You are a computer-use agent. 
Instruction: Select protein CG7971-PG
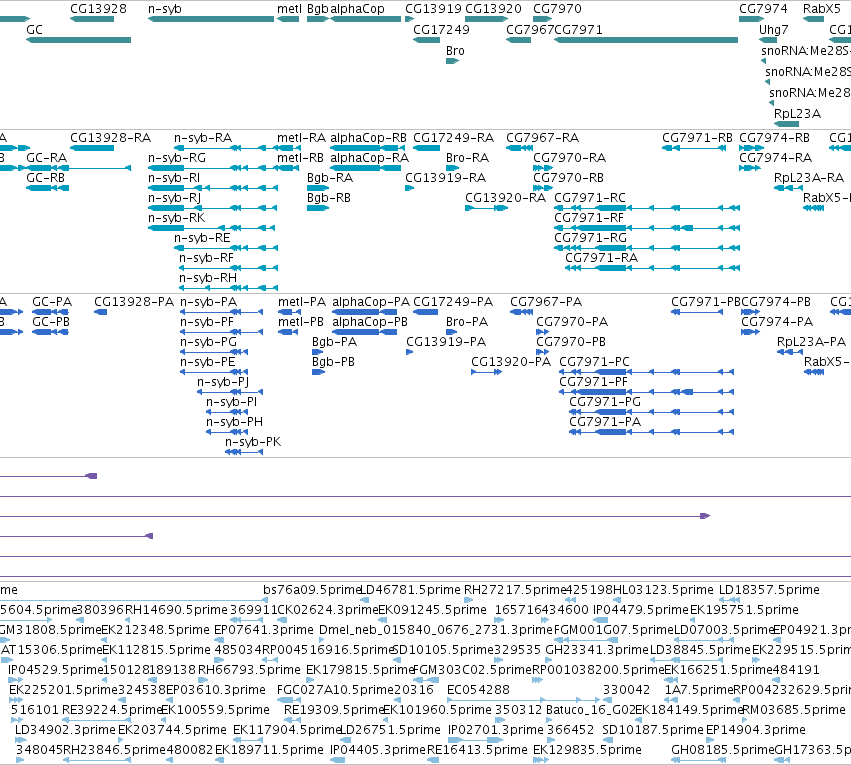coord(605,402)
